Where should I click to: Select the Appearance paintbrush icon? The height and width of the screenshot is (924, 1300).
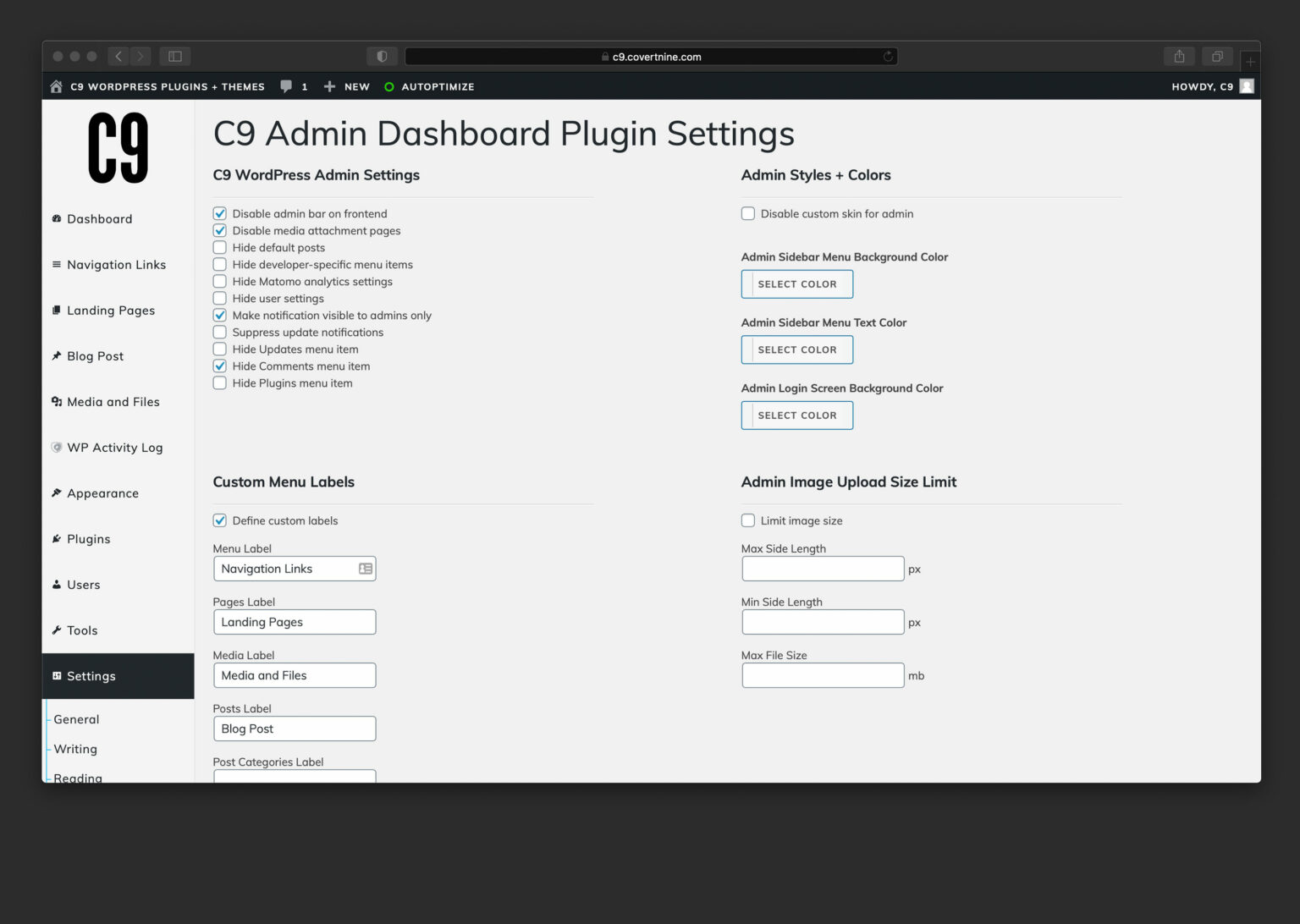tap(56, 493)
